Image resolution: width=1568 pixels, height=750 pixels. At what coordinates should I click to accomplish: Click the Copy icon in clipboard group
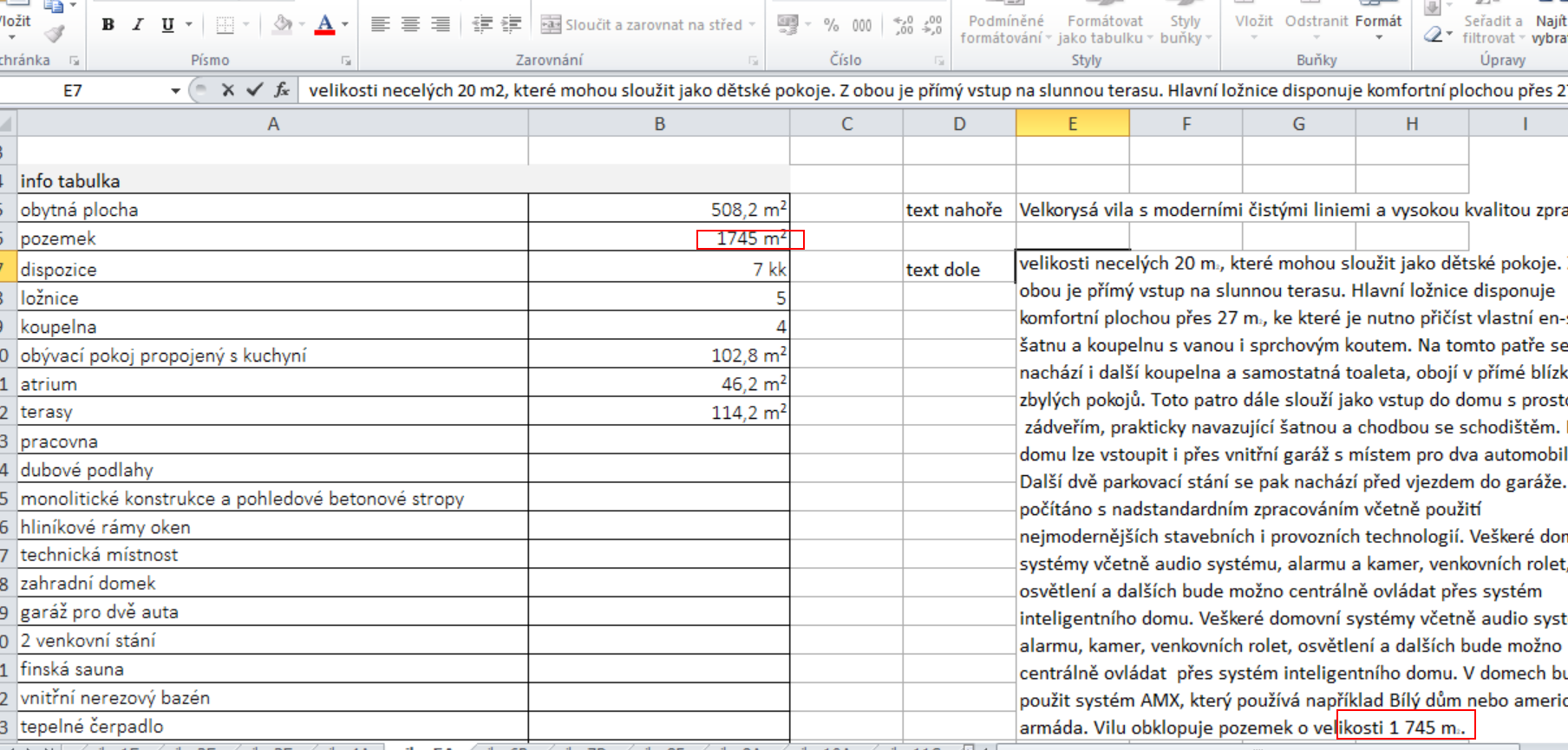54,7
